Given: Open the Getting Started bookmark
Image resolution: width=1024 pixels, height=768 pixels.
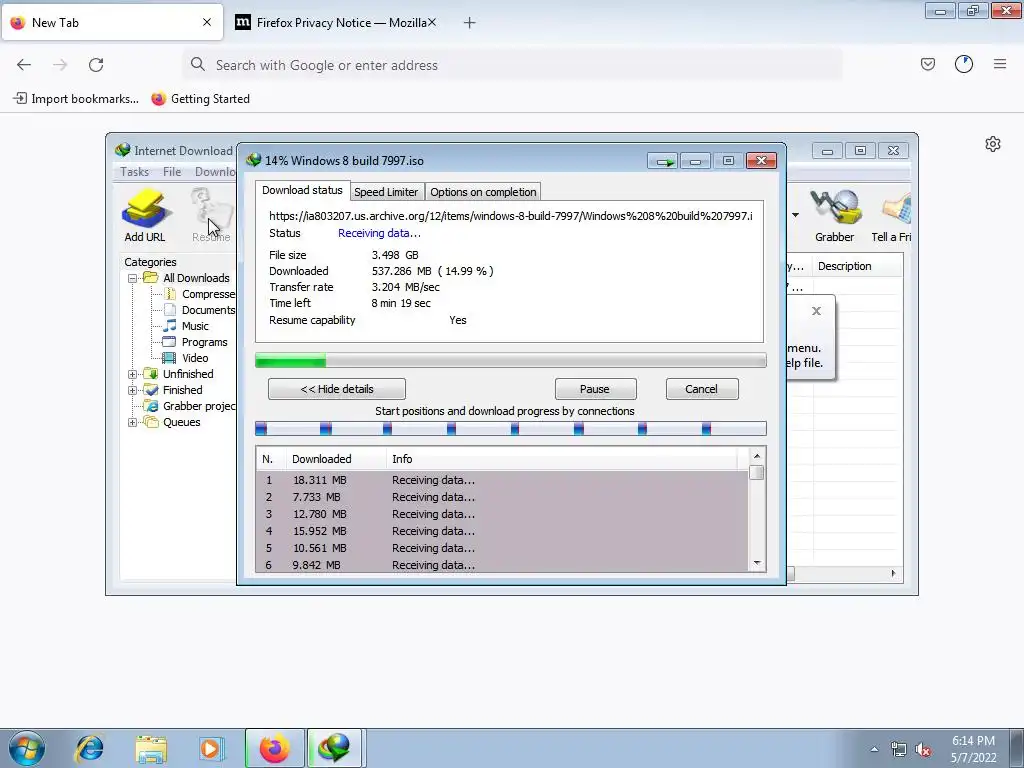Looking at the screenshot, I should point(200,99).
